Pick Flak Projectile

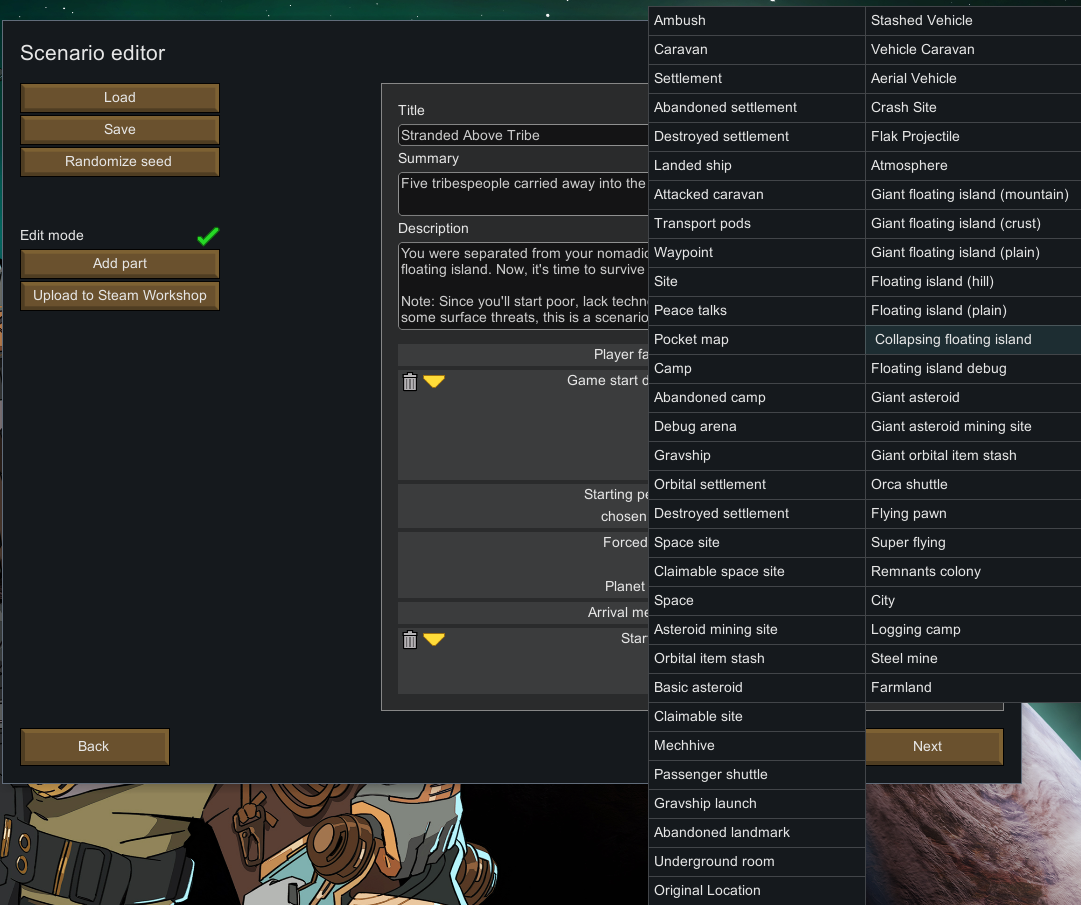[973, 136]
